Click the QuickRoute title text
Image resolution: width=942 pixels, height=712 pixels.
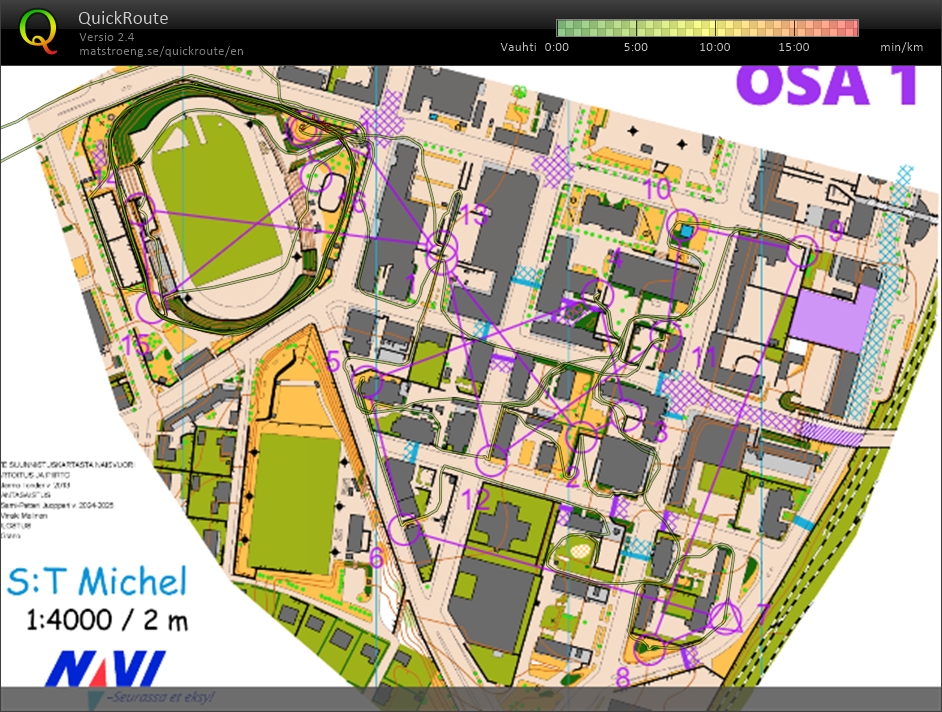tap(123, 18)
